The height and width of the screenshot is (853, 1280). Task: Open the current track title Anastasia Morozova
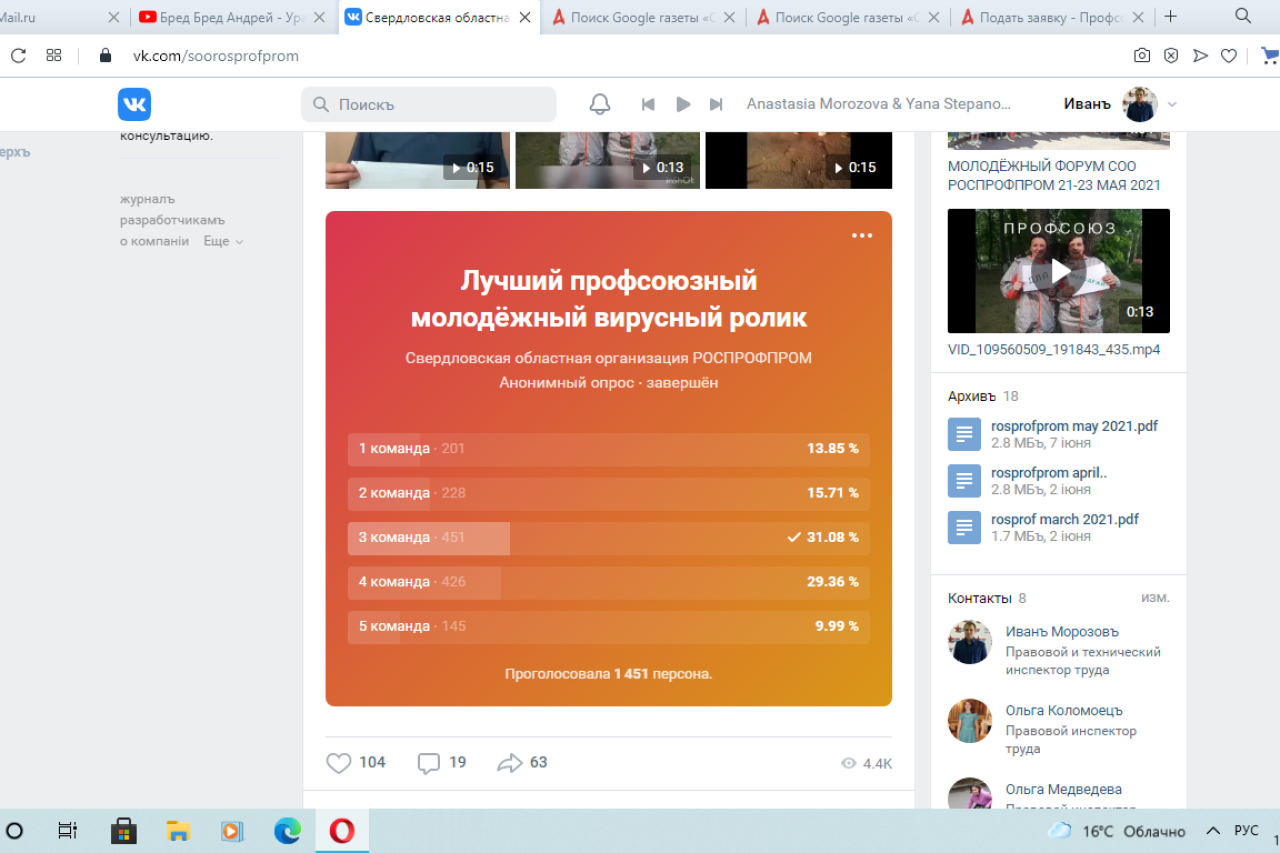coord(879,104)
